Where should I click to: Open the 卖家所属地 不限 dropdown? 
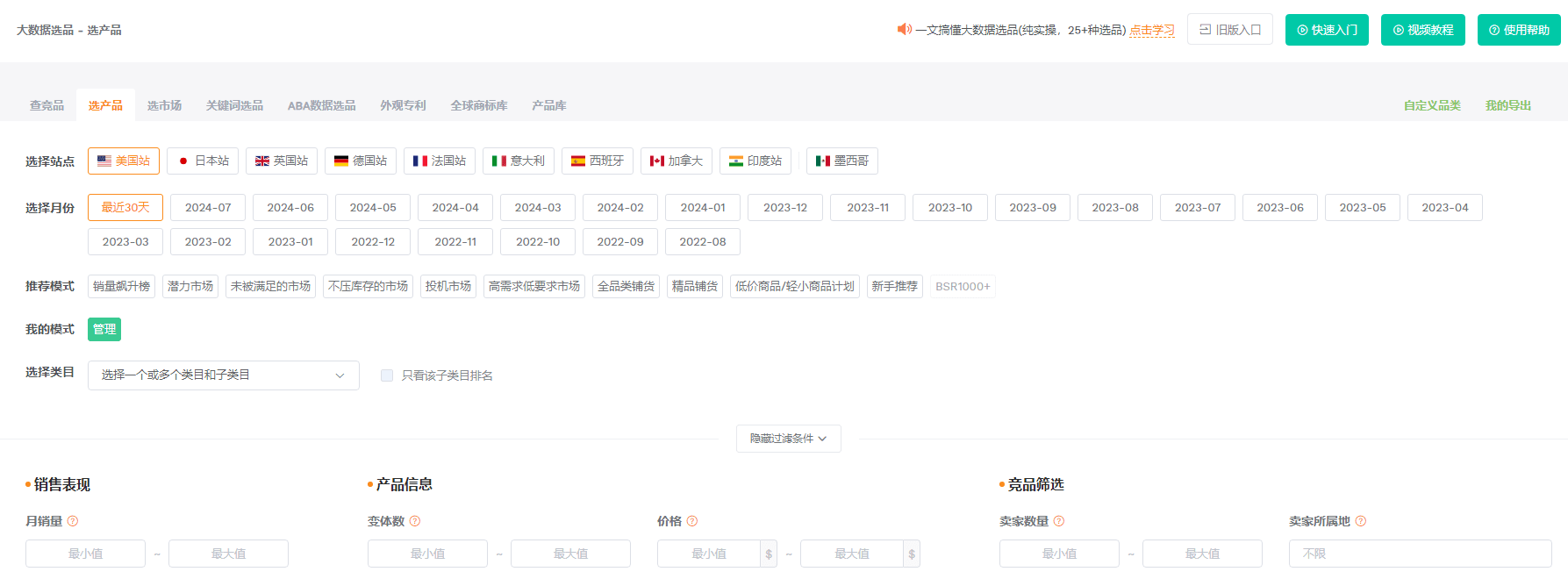click(x=1421, y=554)
